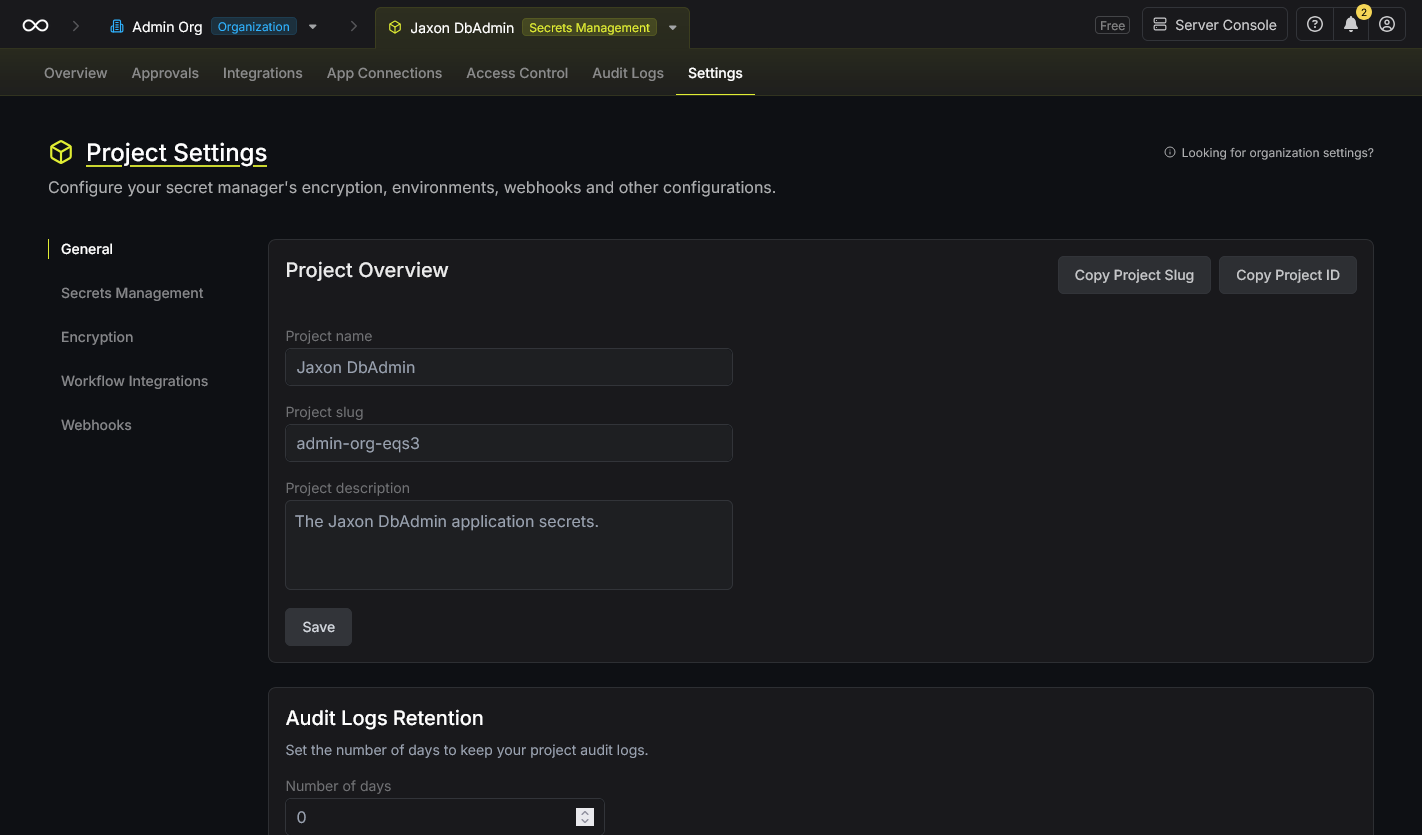Switch to the Audit Logs tab
1422x835 pixels.
tap(627, 72)
